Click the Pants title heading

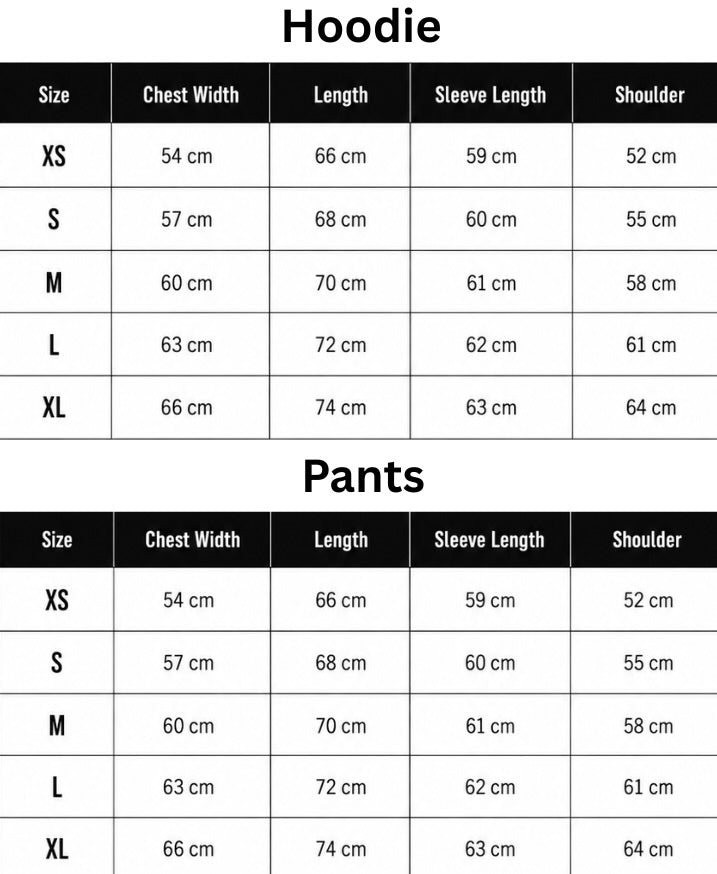point(364,477)
